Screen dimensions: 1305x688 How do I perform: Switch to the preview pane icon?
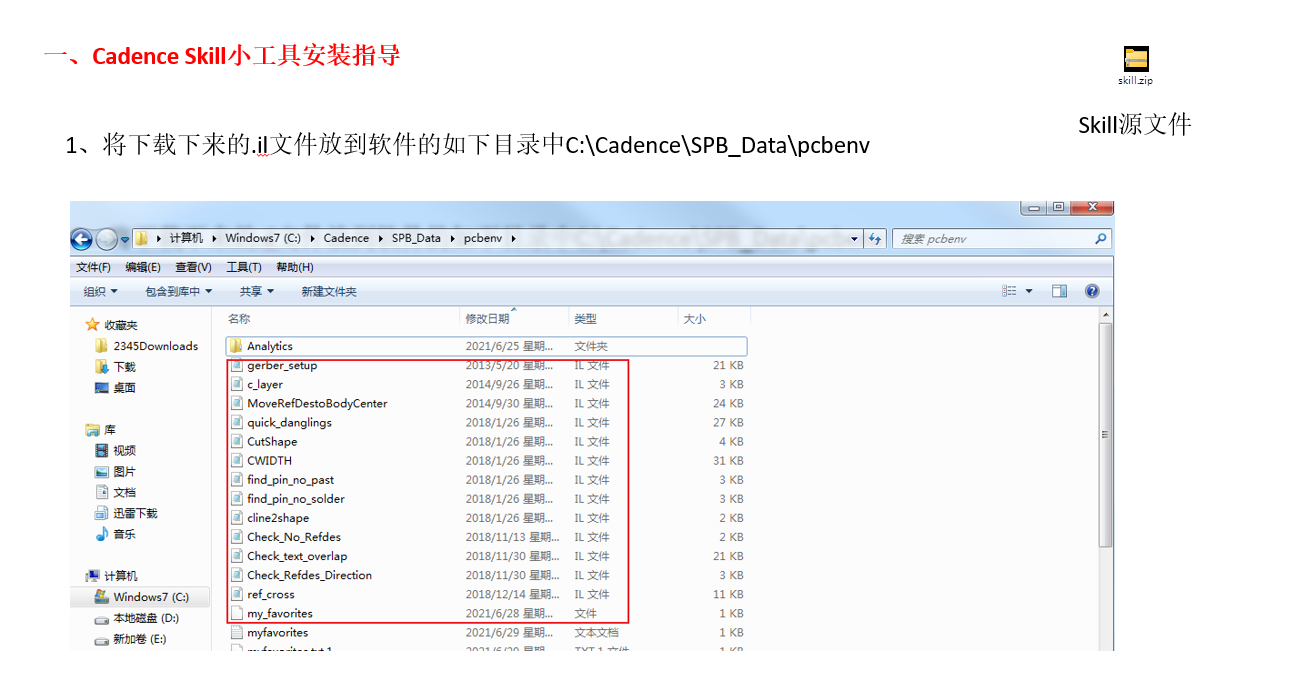(x=1059, y=290)
